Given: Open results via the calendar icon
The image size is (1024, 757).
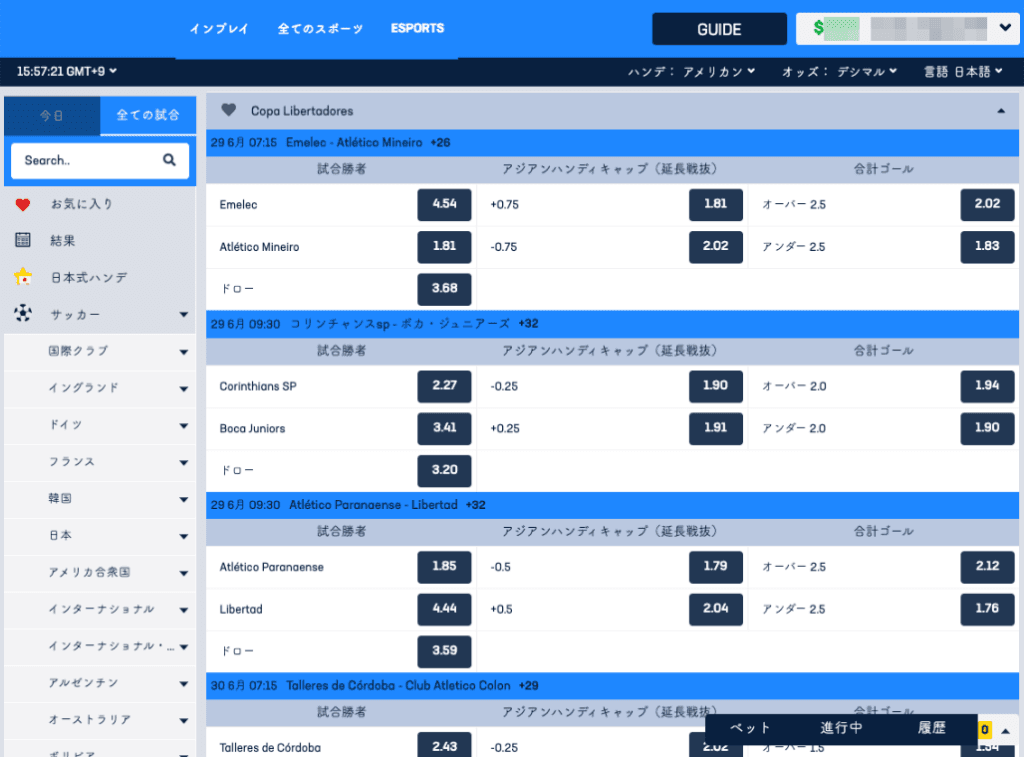Looking at the screenshot, I should [23, 240].
